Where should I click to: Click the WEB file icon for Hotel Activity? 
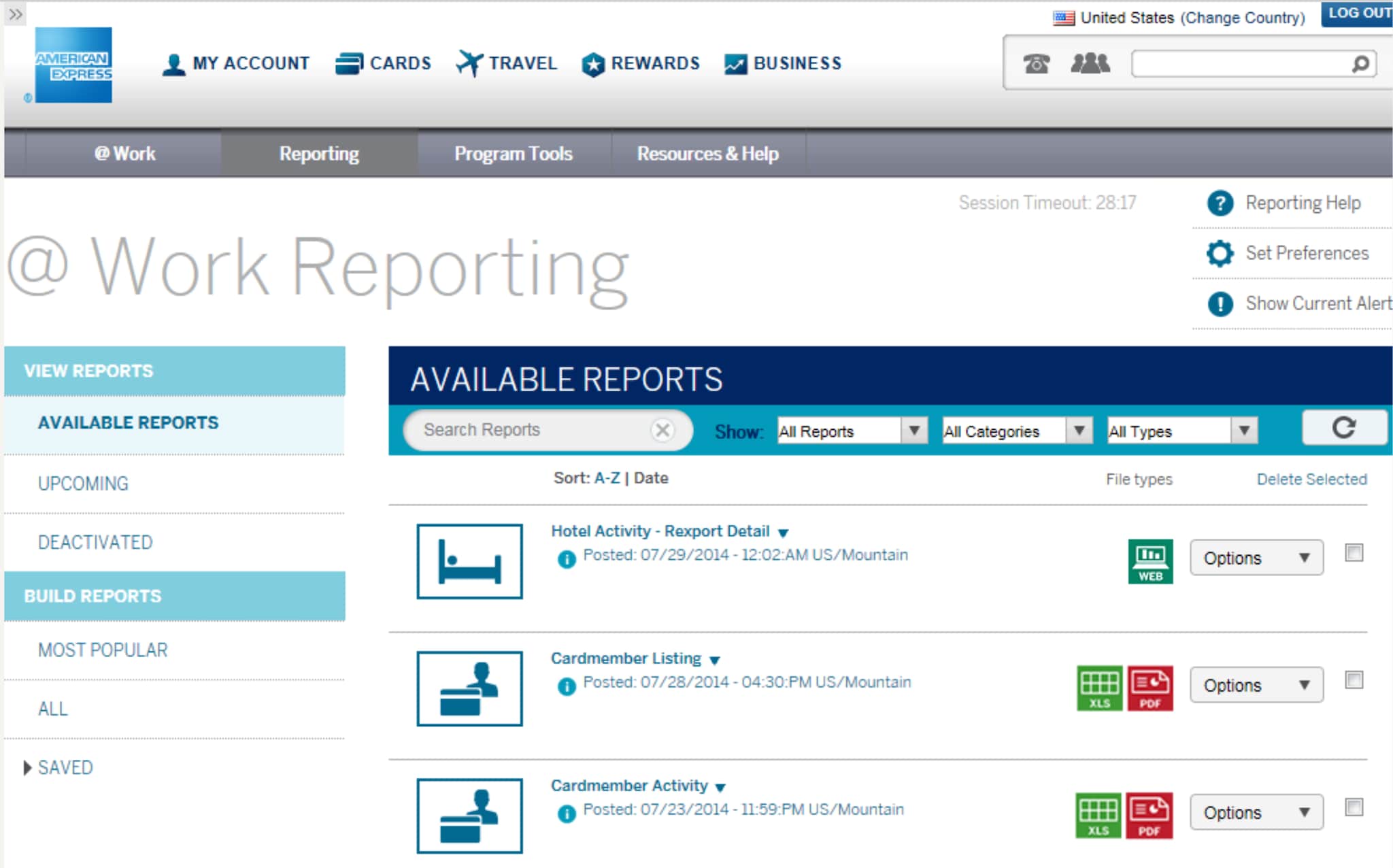pyautogui.click(x=1150, y=561)
